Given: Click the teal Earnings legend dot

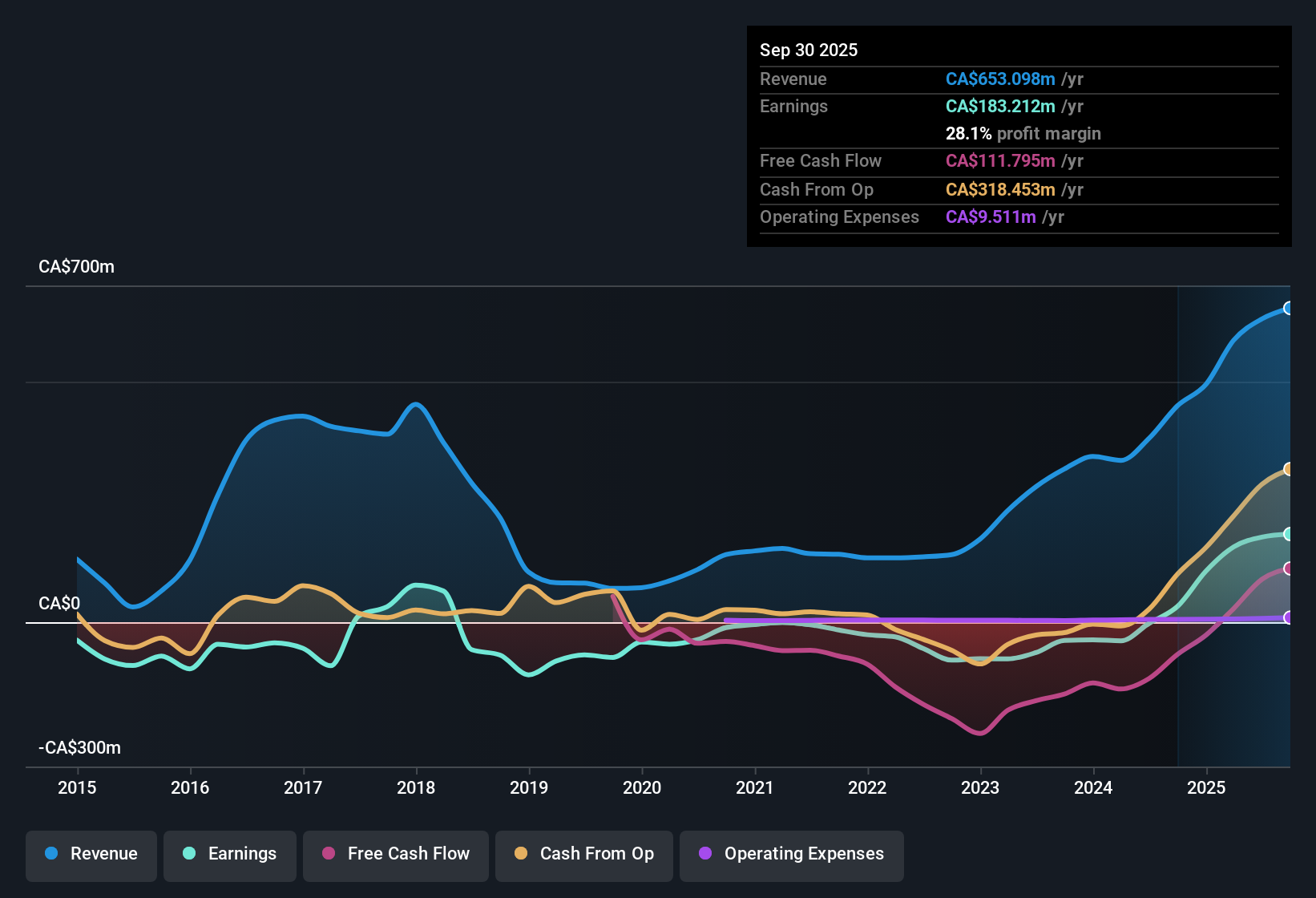Looking at the screenshot, I should [x=189, y=853].
